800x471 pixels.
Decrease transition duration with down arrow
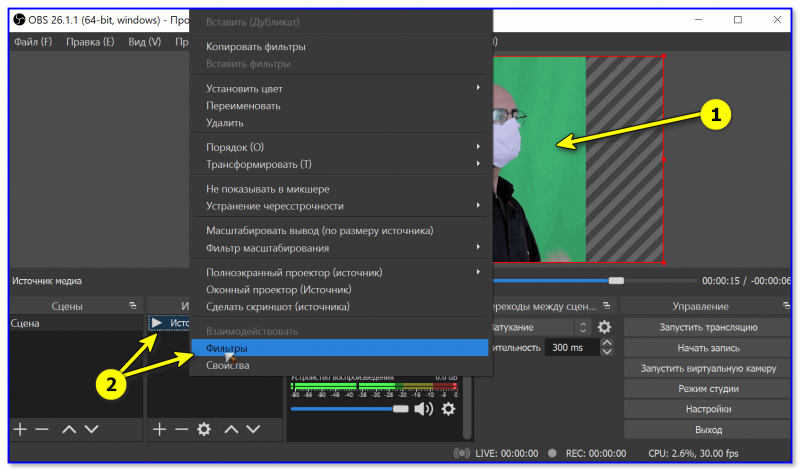[x=607, y=352]
